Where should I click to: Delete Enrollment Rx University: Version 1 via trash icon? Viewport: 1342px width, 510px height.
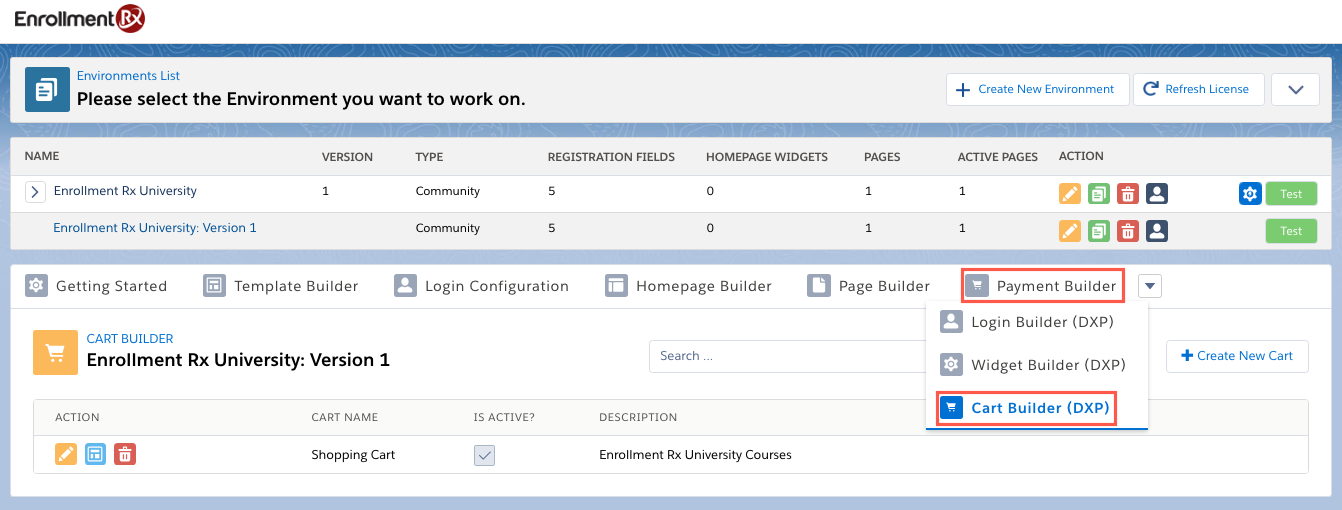coord(1128,231)
